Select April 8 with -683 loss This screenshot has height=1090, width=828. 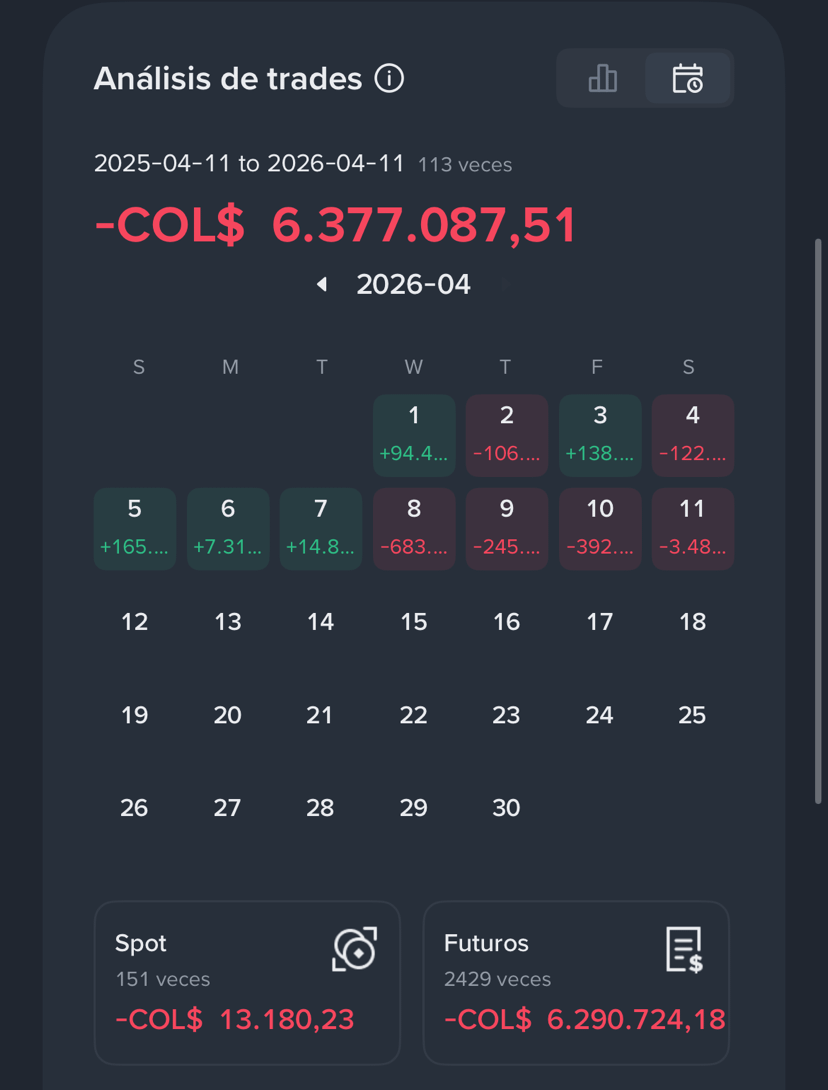point(414,529)
